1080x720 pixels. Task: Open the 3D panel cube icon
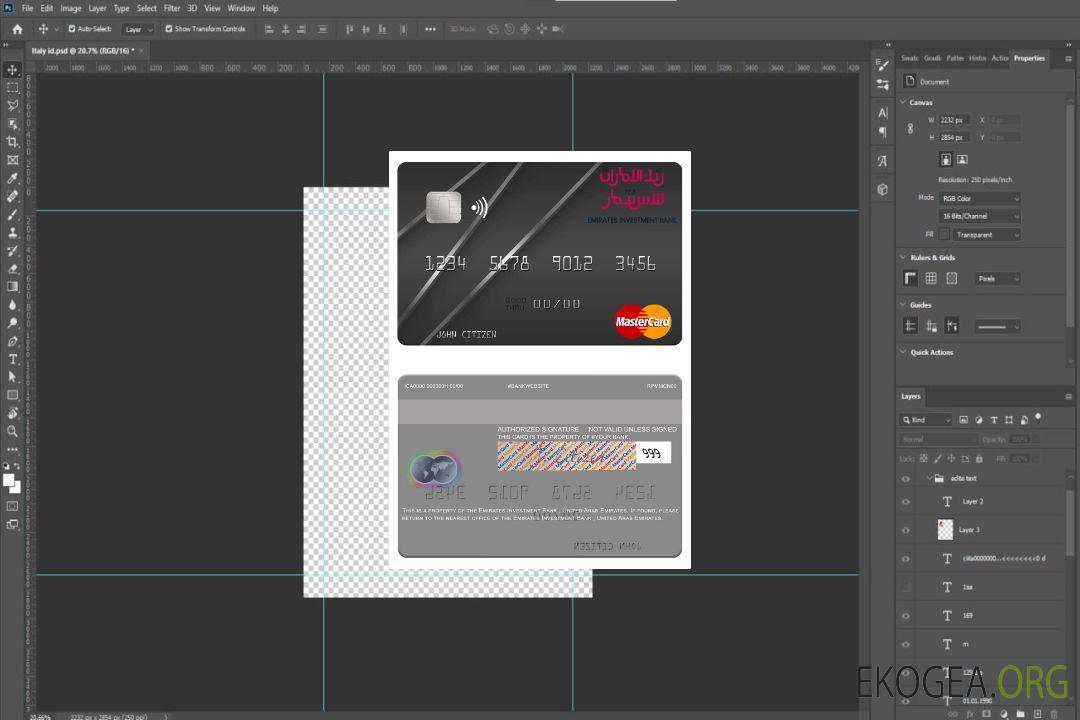click(x=883, y=189)
